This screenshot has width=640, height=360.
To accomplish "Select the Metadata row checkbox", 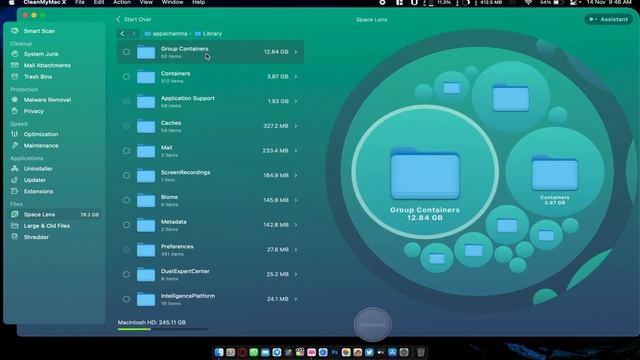I will tap(127, 225).
